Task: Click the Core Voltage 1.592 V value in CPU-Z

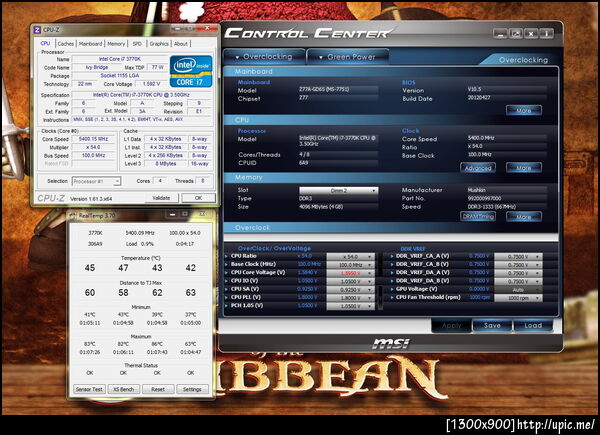Action: 151,84
